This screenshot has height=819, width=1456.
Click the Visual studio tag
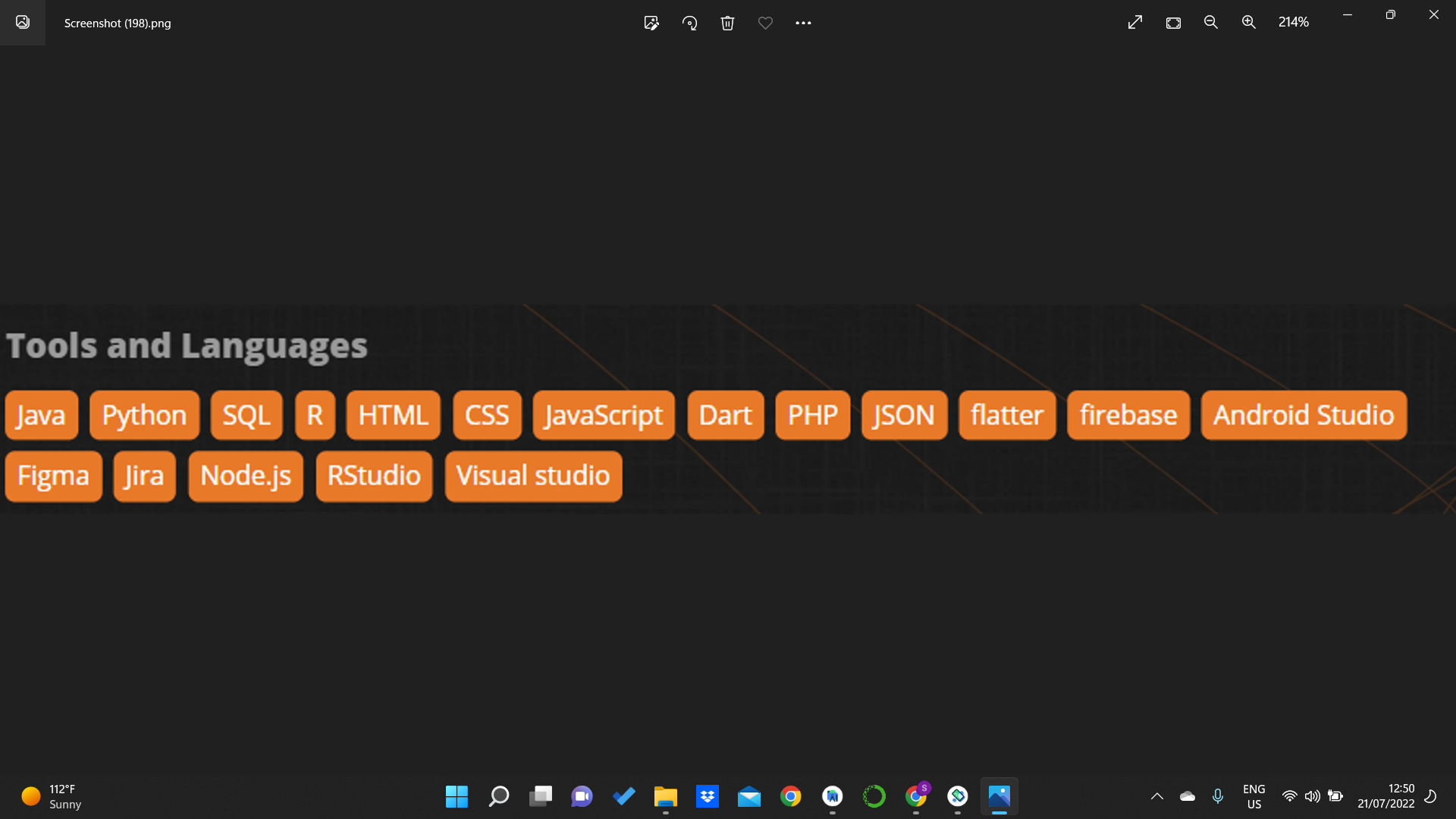click(533, 476)
